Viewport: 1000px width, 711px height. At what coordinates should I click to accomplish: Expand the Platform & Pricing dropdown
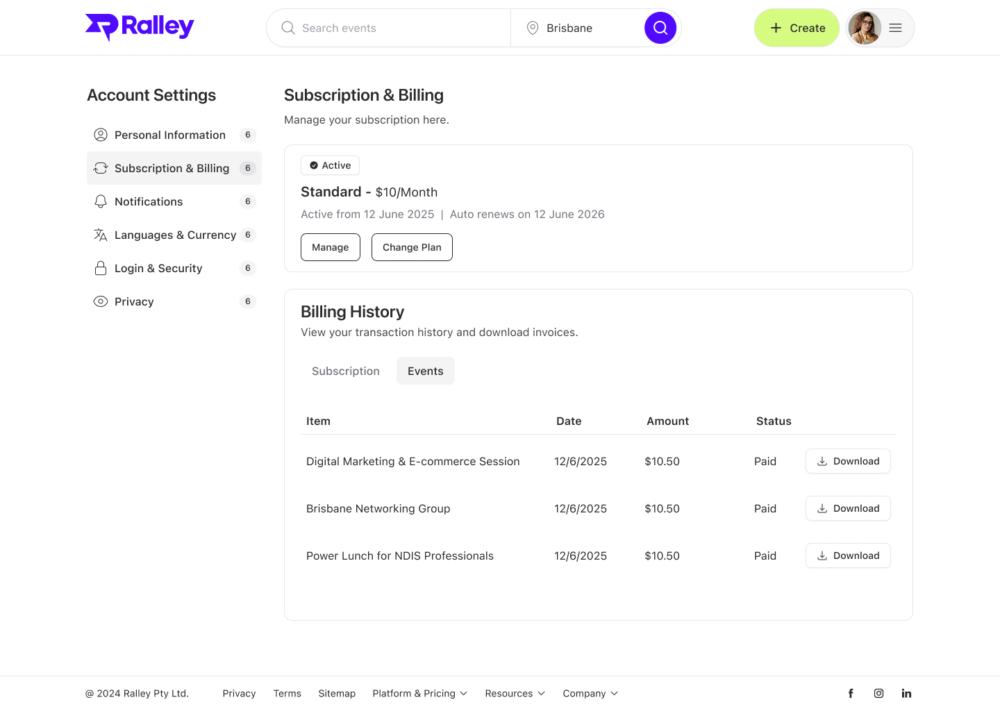click(x=419, y=692)
